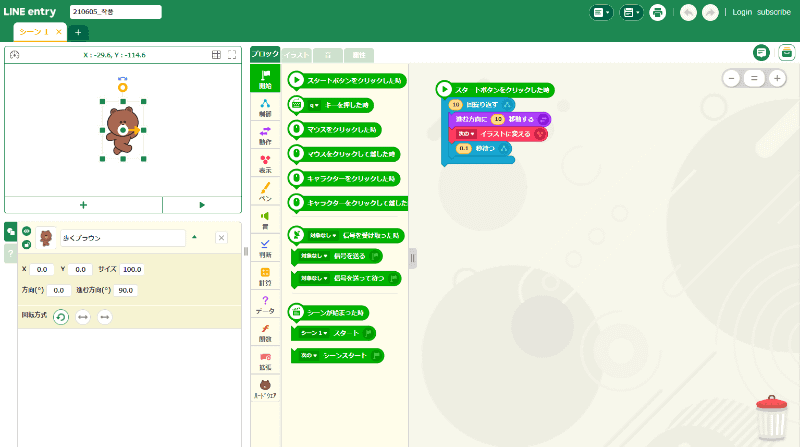
Task: Reset workspace zoom with equals button
Action: pyautogui.click(x=754, y=79)
